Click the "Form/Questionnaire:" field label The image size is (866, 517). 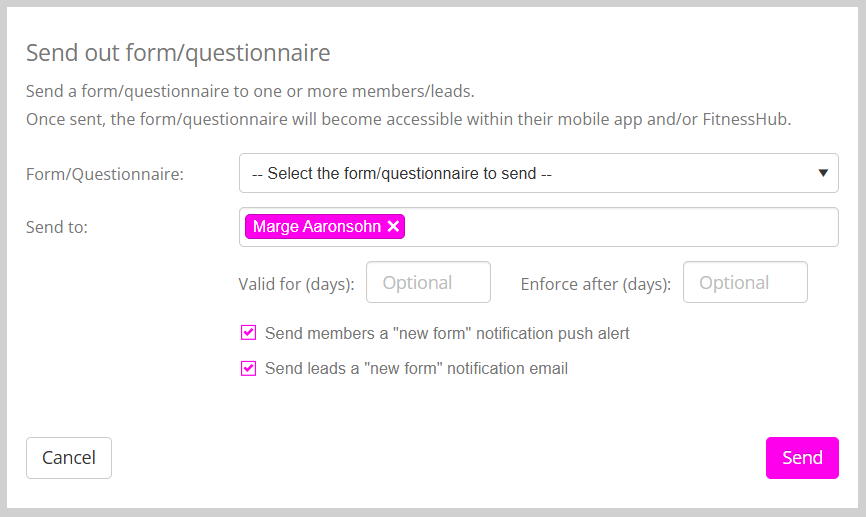(x=105, y=174)
